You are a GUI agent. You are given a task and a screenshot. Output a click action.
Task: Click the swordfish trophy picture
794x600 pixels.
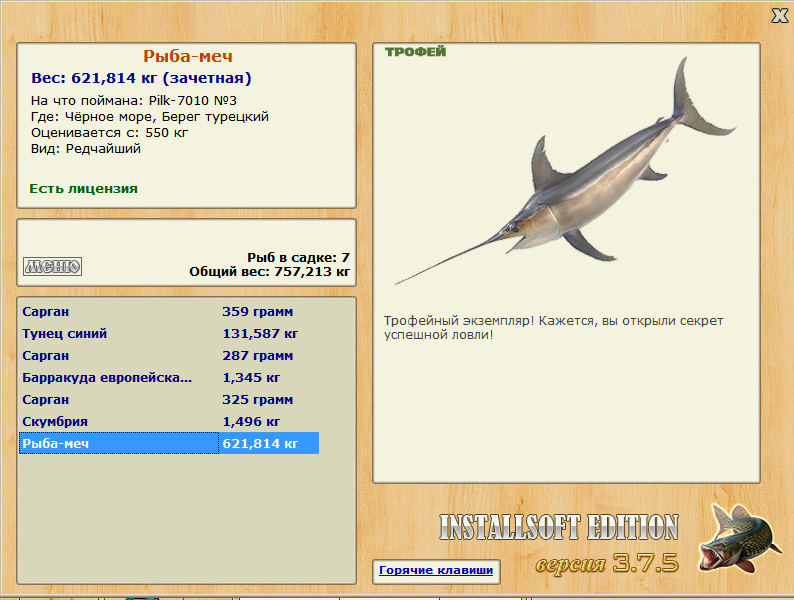566,172
